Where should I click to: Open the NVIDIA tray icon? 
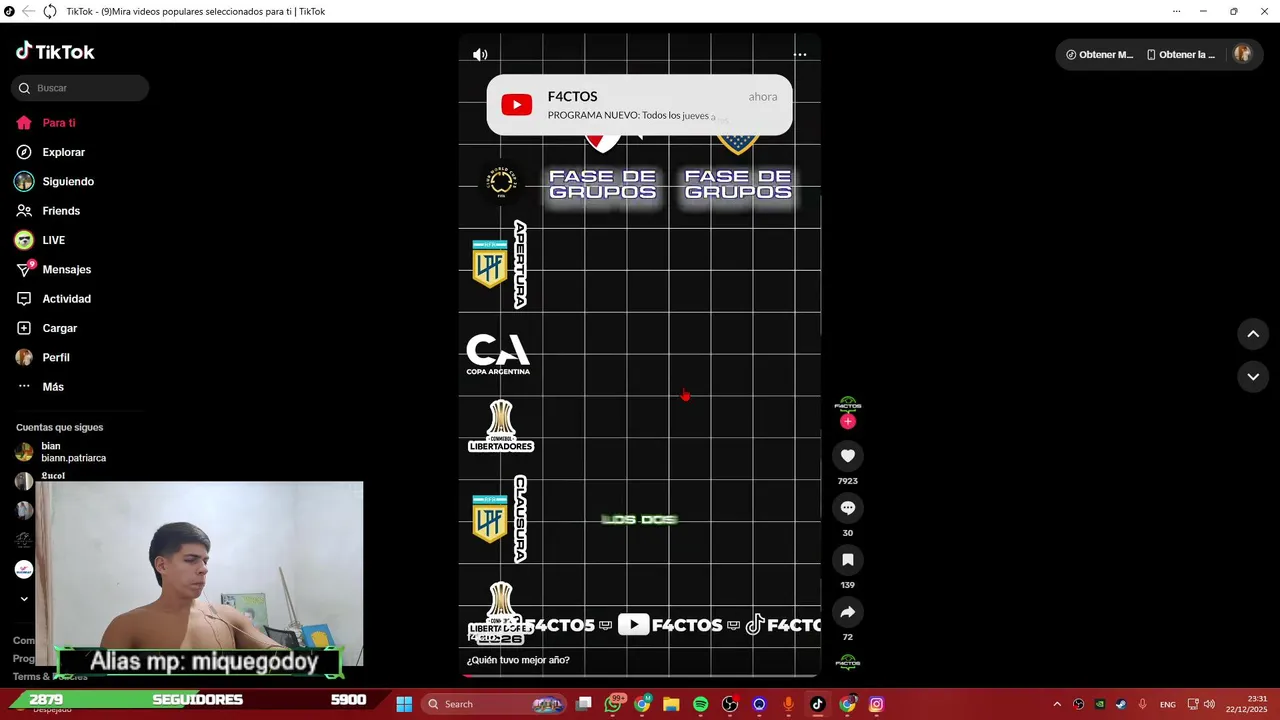[1100, 704]
